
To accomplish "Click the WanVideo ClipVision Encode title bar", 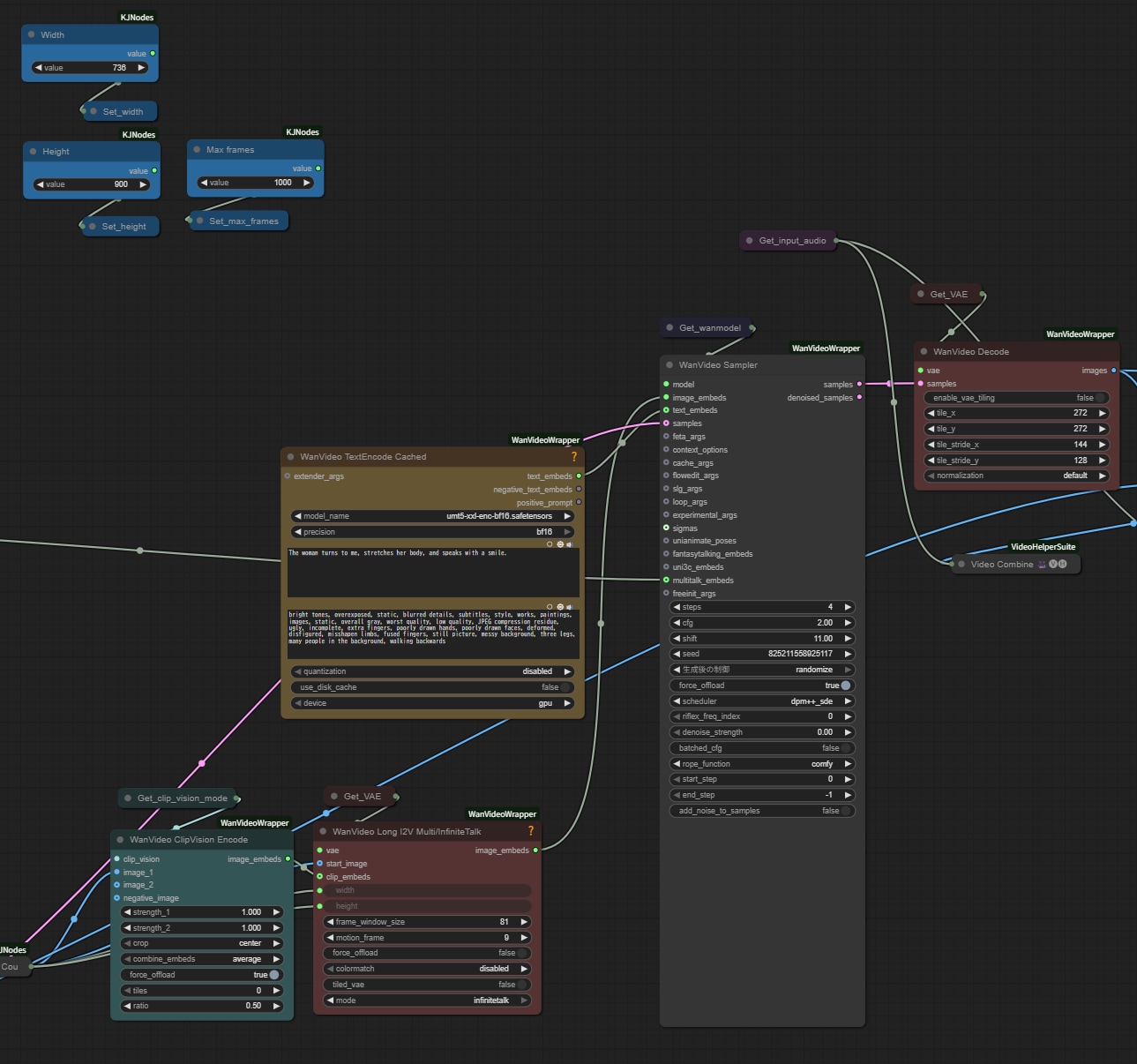I will pyautogui.click(x=189, y=840).
